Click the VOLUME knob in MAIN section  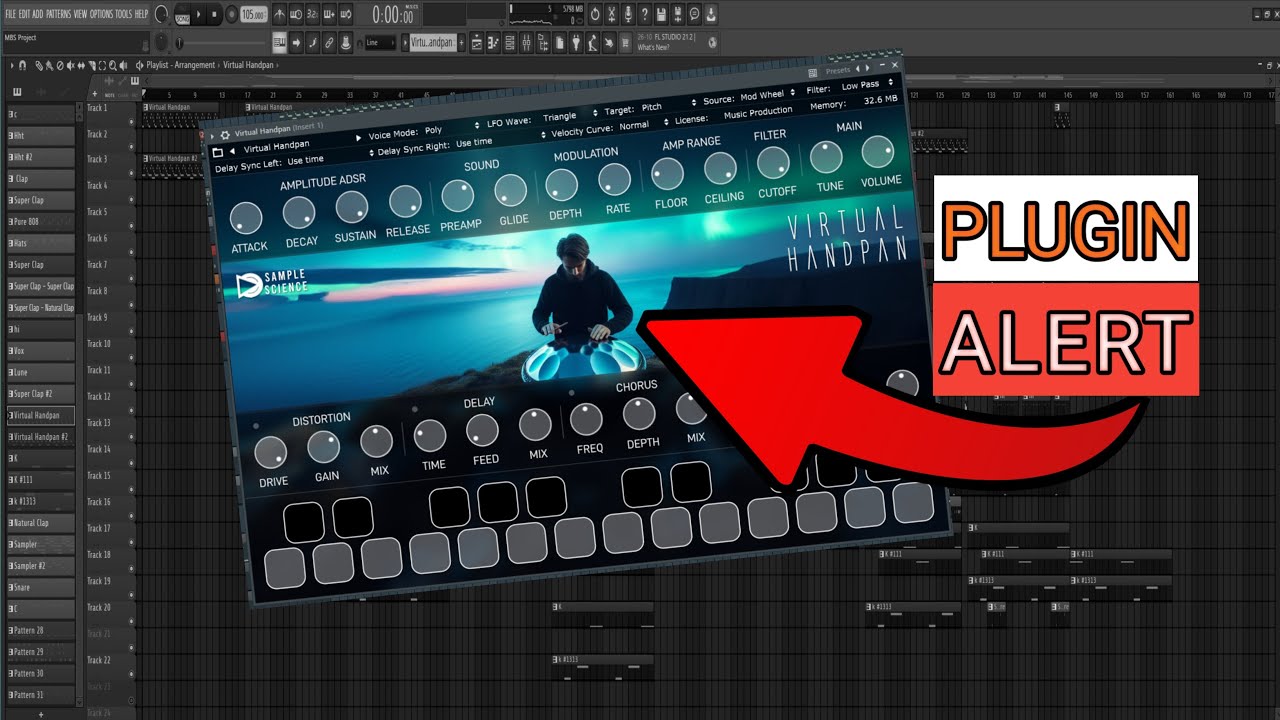tap(877, 151)
